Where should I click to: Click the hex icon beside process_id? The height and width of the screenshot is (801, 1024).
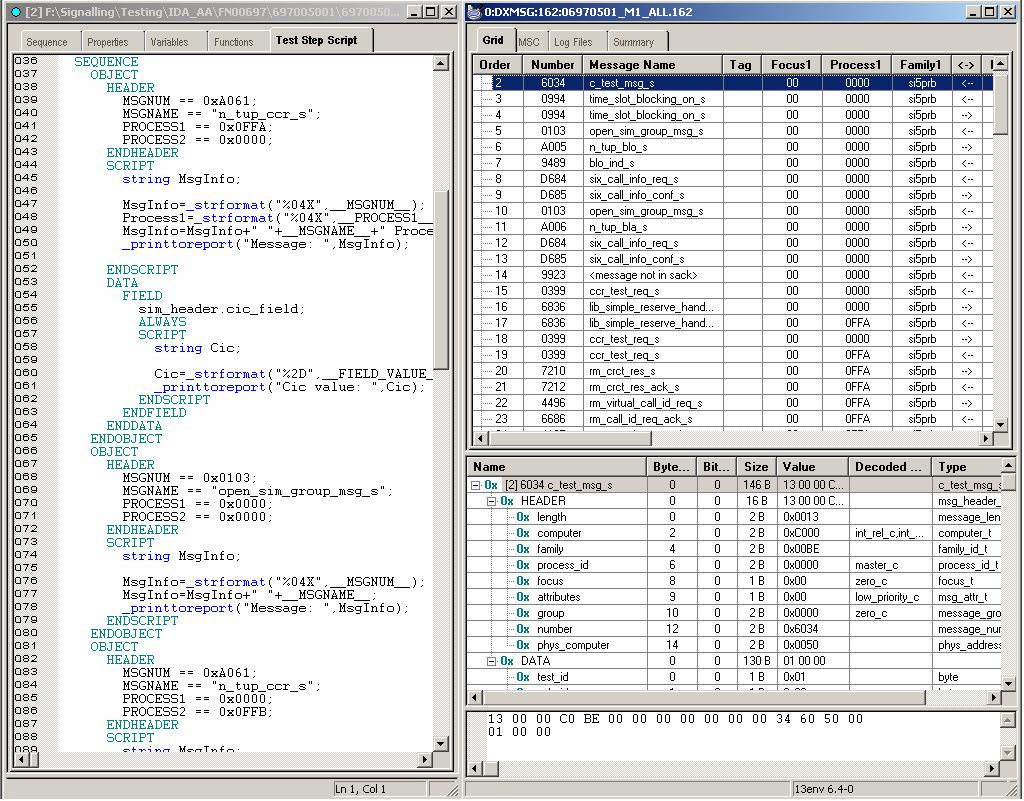pyautogui.click(x=522, y=565)
